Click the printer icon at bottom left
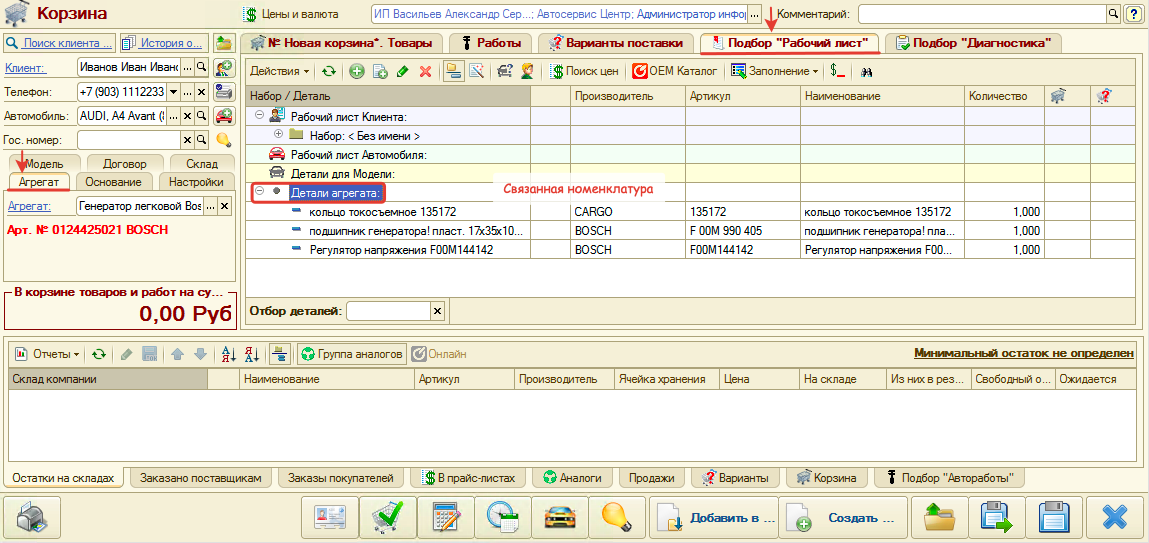 point(33,517)
